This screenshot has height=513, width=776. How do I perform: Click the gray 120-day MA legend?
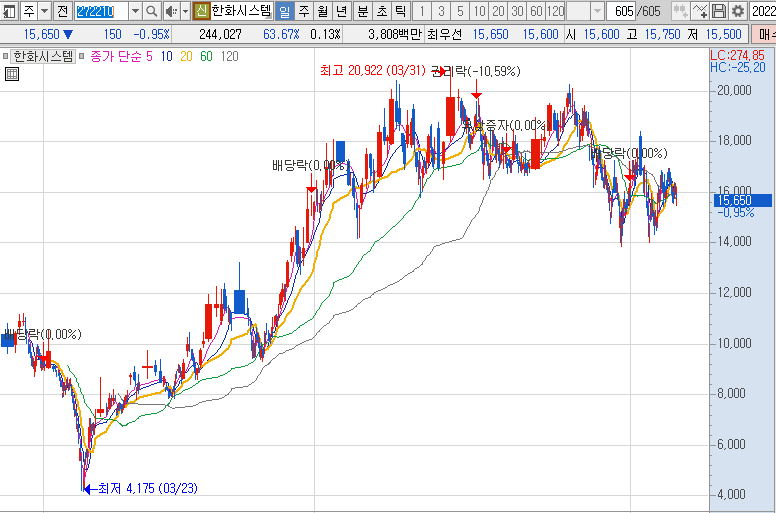229,56
